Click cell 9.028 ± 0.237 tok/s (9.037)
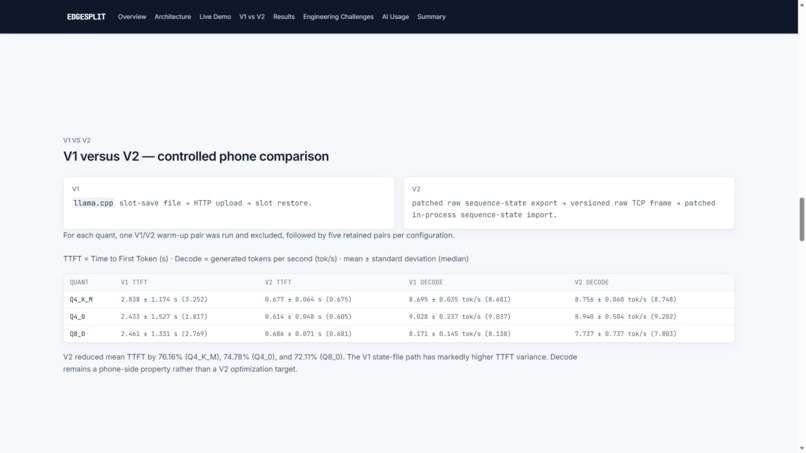Screen dimensions: 806x453 click(460, 317)
